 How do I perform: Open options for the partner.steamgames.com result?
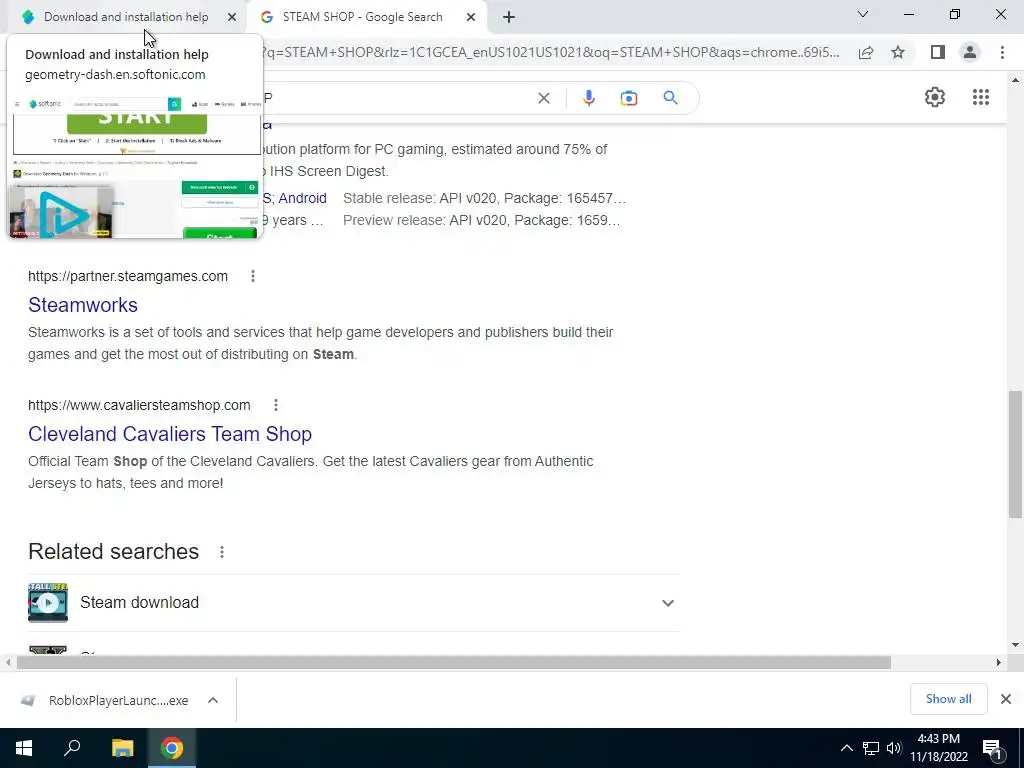point(253,276)
